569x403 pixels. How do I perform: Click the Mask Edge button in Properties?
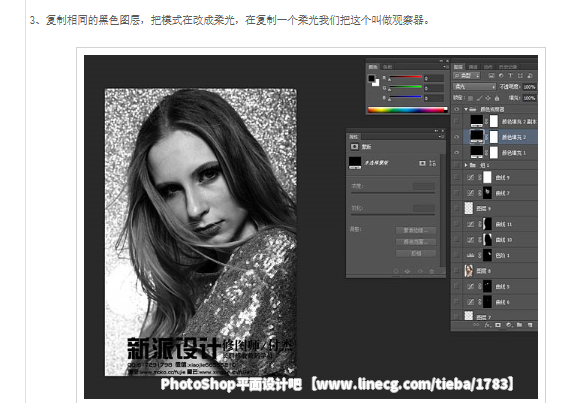[416, 230]
